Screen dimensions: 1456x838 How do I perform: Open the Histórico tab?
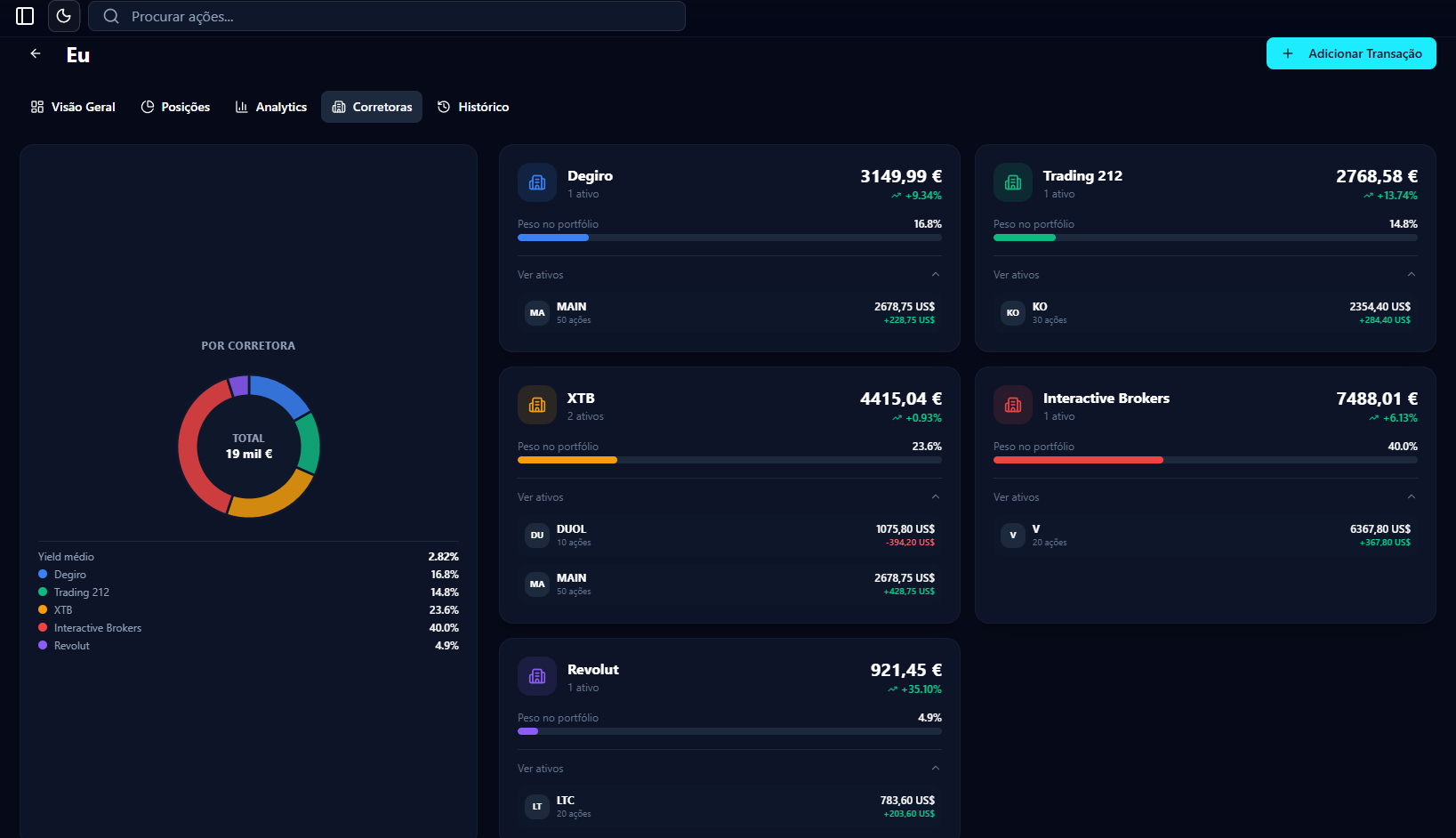pos(473,107)
